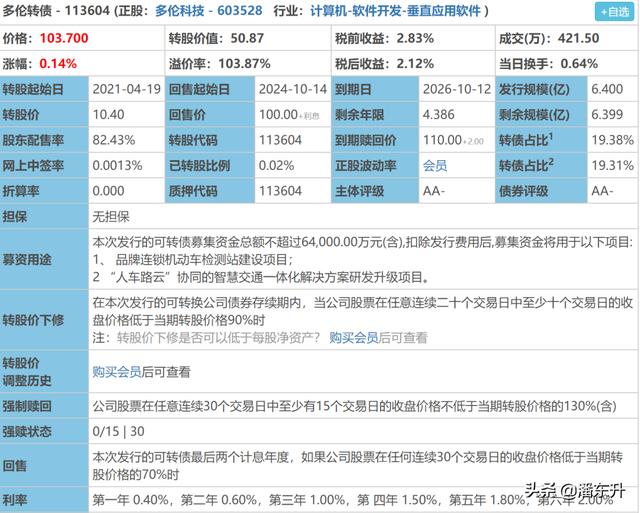The width and height of the screenshot is (640, 513).
Task: Click 转债占比2 value 19.31%
Action: coord(613,166)
